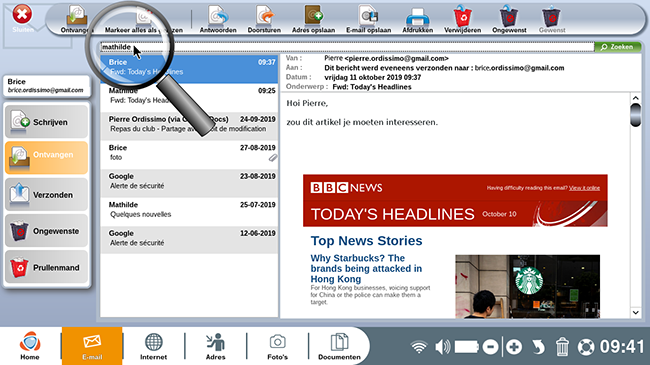Screen dimensions: 650x365
Task: Click the message scrollbar down arrow
Action: click(635, 313)
